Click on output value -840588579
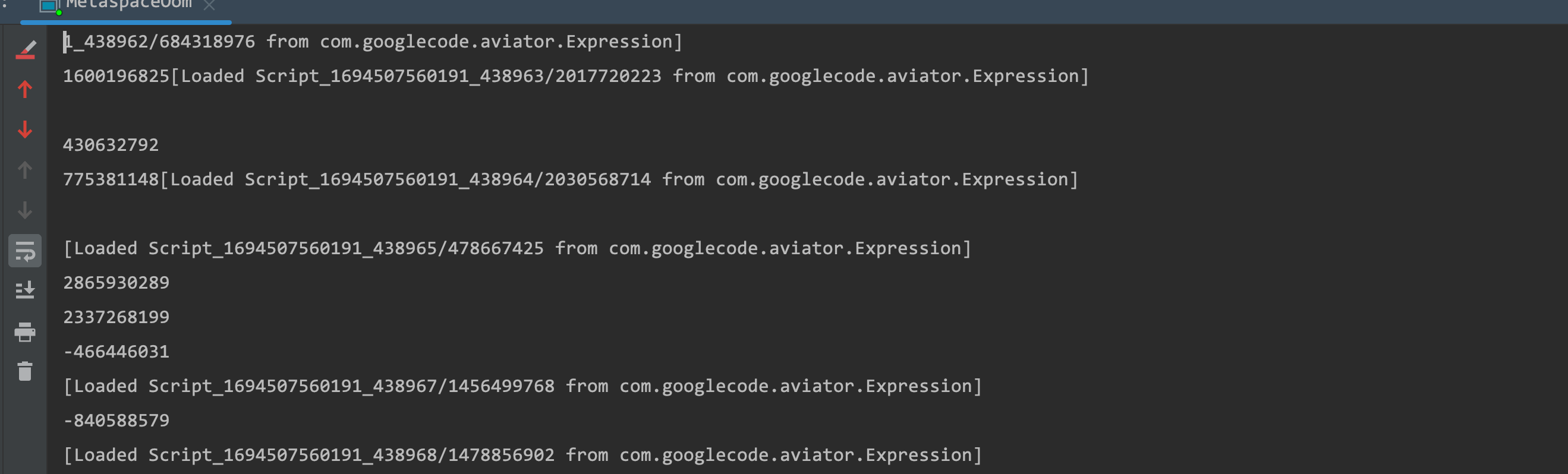 pyautogui.click(x=117, y=421)
